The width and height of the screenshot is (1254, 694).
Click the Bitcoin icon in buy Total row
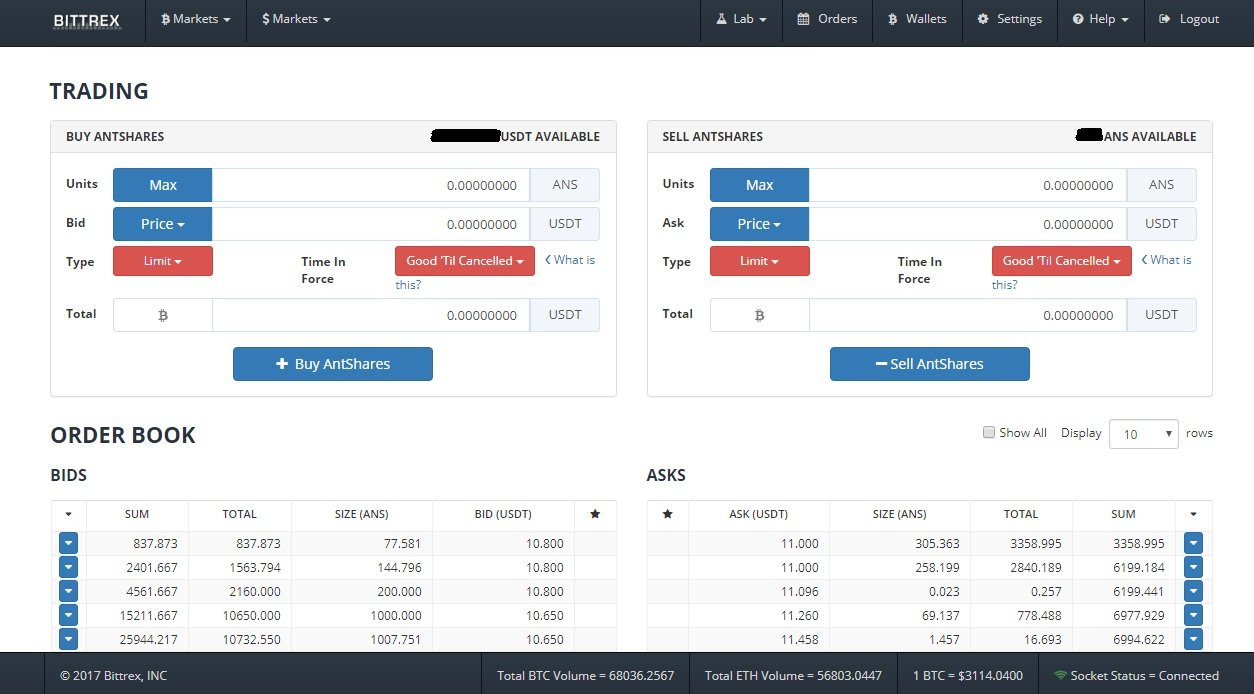pos(163,315)
